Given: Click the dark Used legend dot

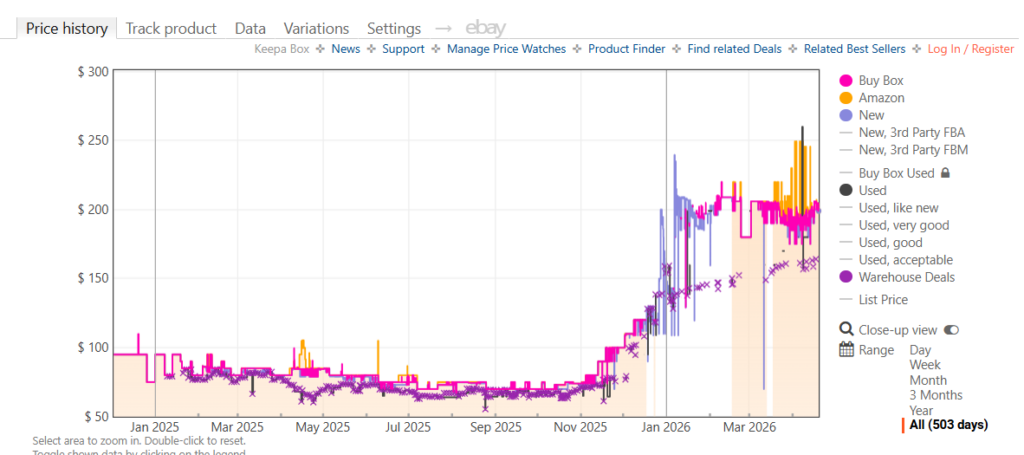Looking at the screenshot, I should (846, 190).
